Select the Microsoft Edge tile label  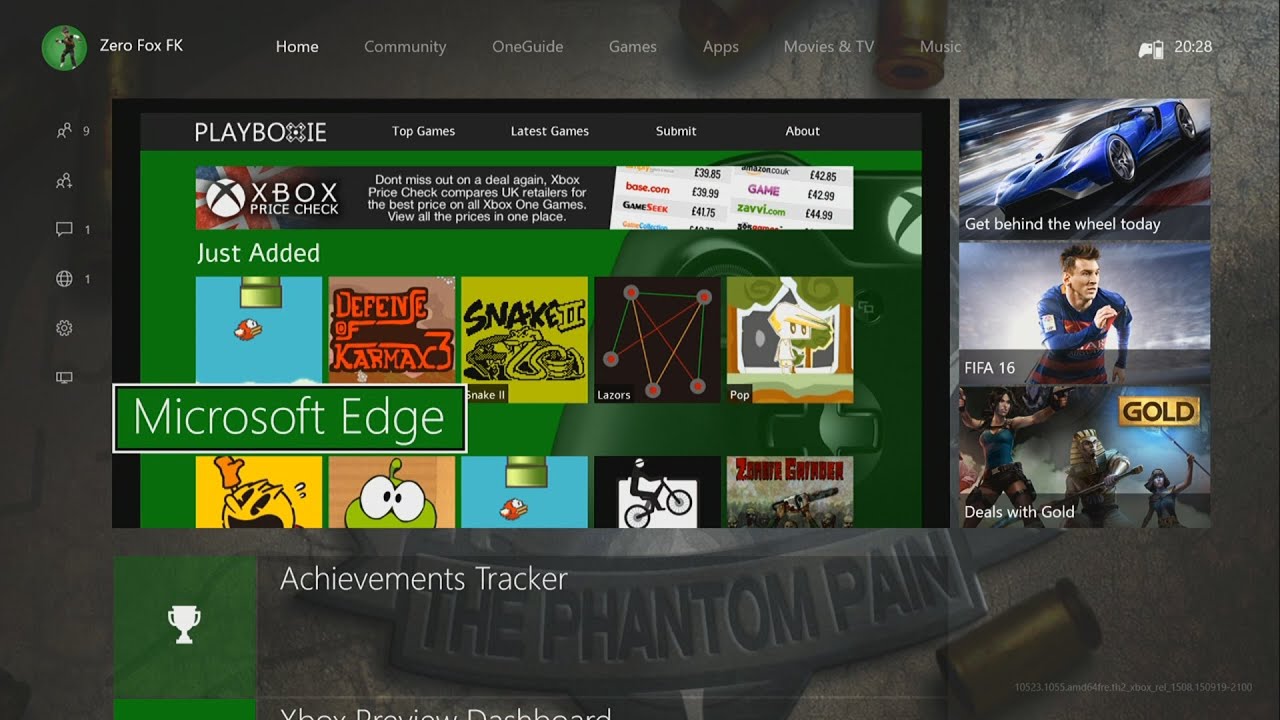pos(289,418)
